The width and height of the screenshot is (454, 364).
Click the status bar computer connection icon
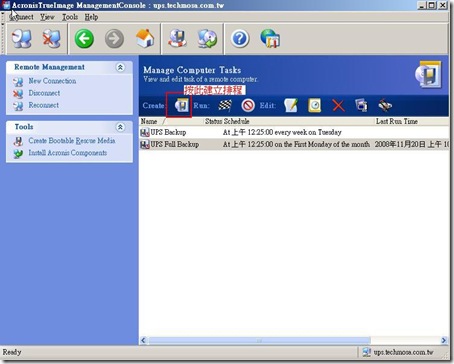[x=366, y=352]
